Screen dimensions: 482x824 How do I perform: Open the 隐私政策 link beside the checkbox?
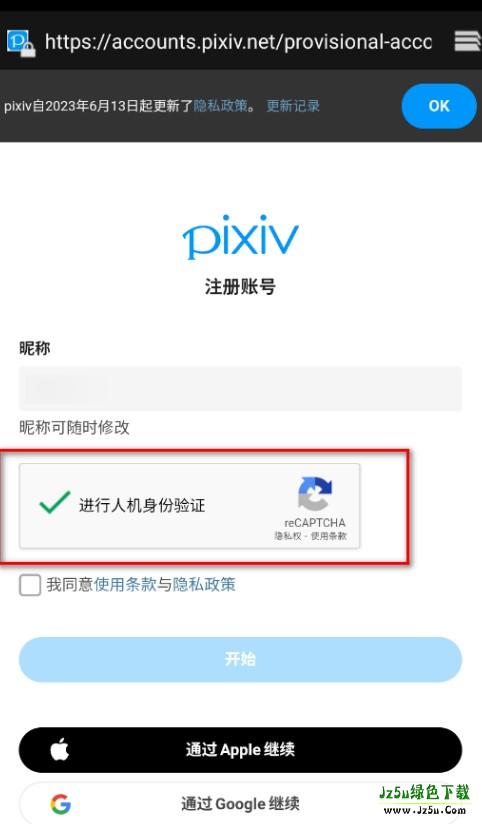[204, 584]
